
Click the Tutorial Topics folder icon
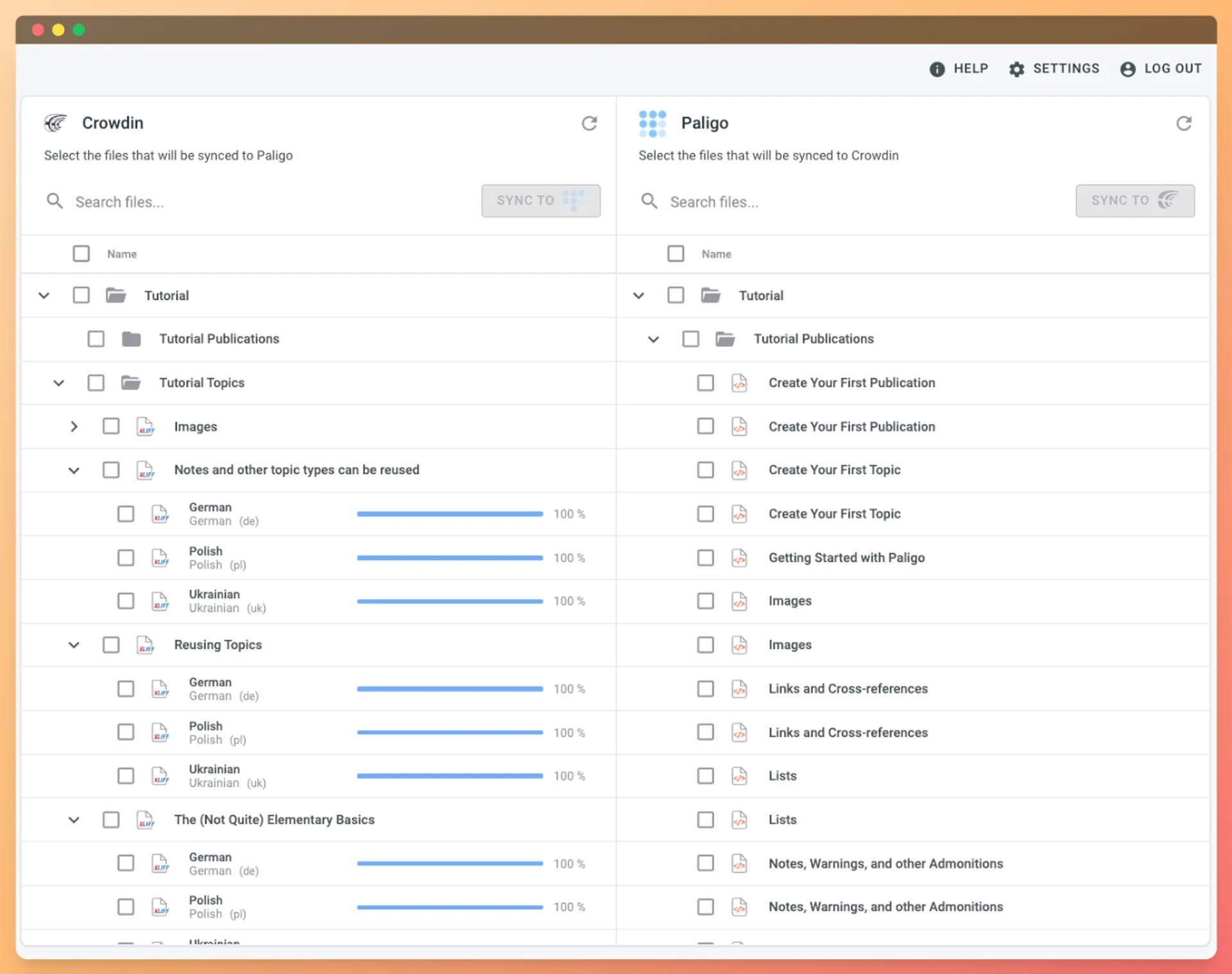(131, 382)
